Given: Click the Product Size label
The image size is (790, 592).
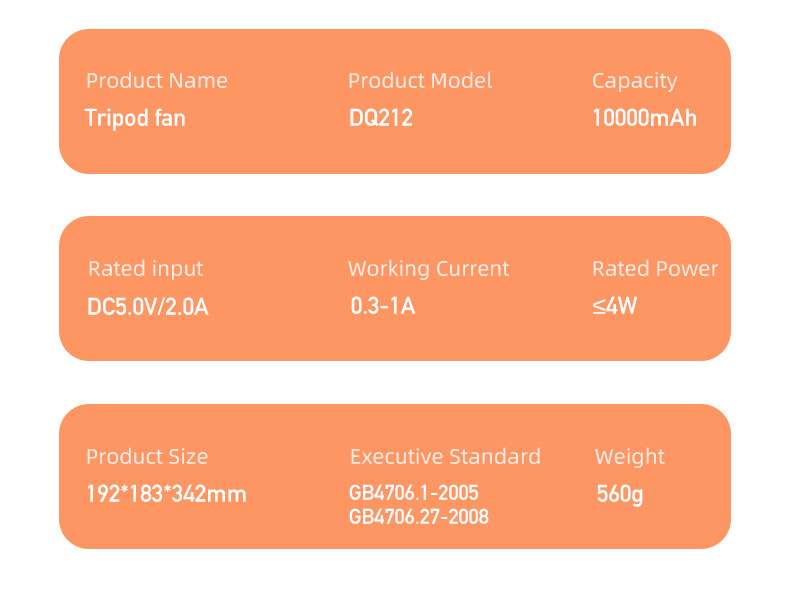Looking at the screenshot, I should [147, 457].
